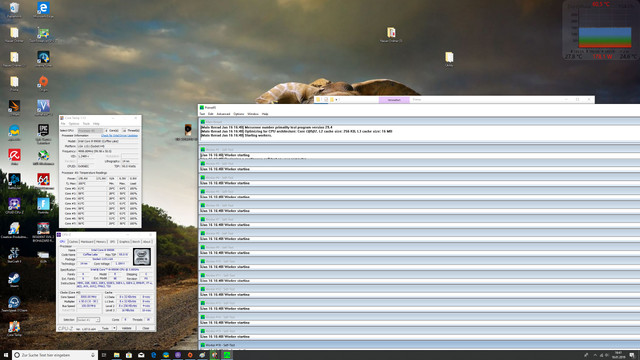The height and width of the screenshot is (360, 640).
Task: Launch Microsoft Edge from the desktop
Action: tap(43, 9)
